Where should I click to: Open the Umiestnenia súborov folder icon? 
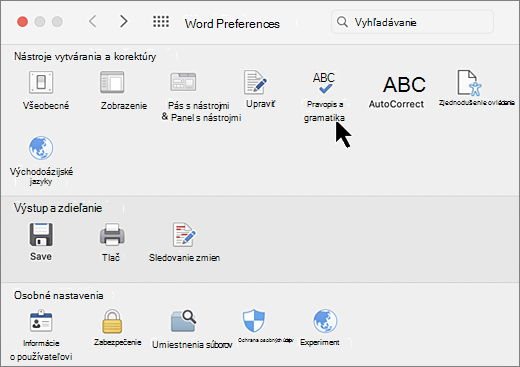click(183, 321)
